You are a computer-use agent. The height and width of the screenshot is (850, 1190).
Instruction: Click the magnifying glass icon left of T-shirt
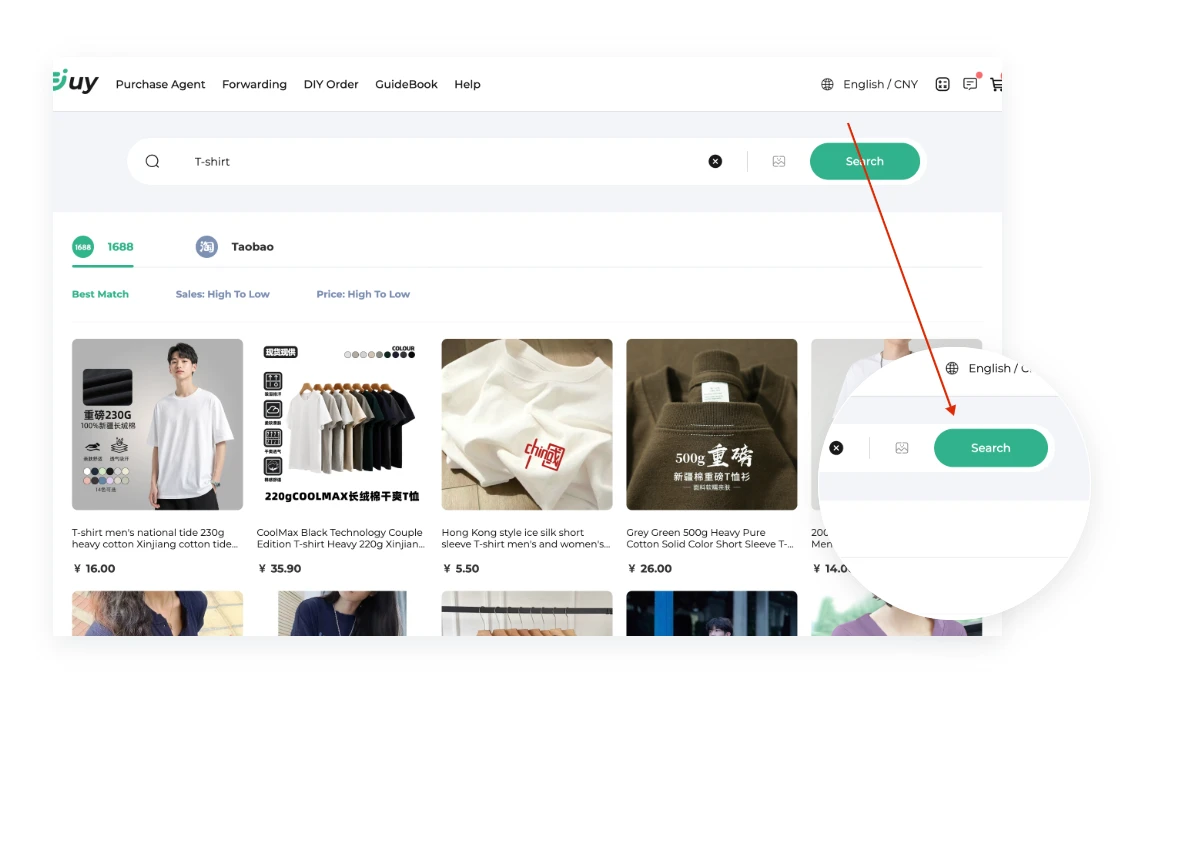coord(152,161)
